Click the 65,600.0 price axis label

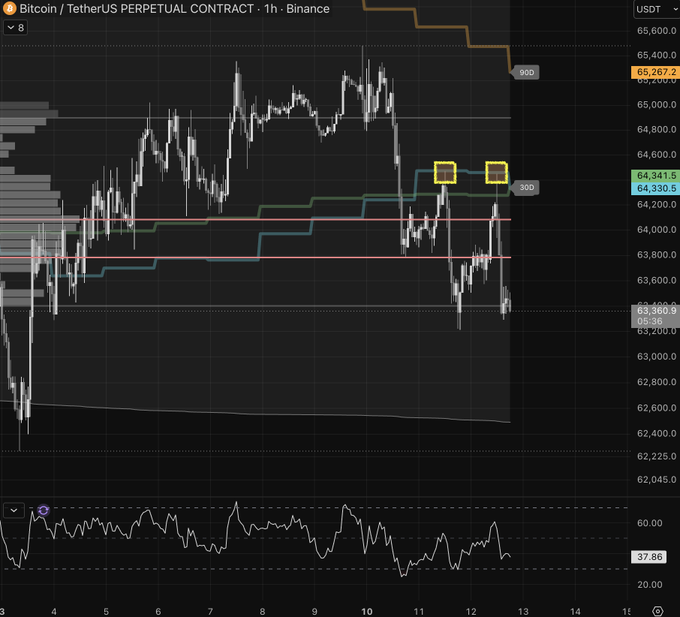[x=656, y=31]
